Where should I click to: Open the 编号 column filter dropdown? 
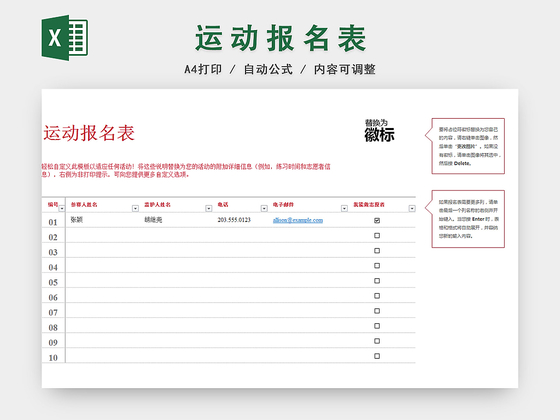[62, 208]
